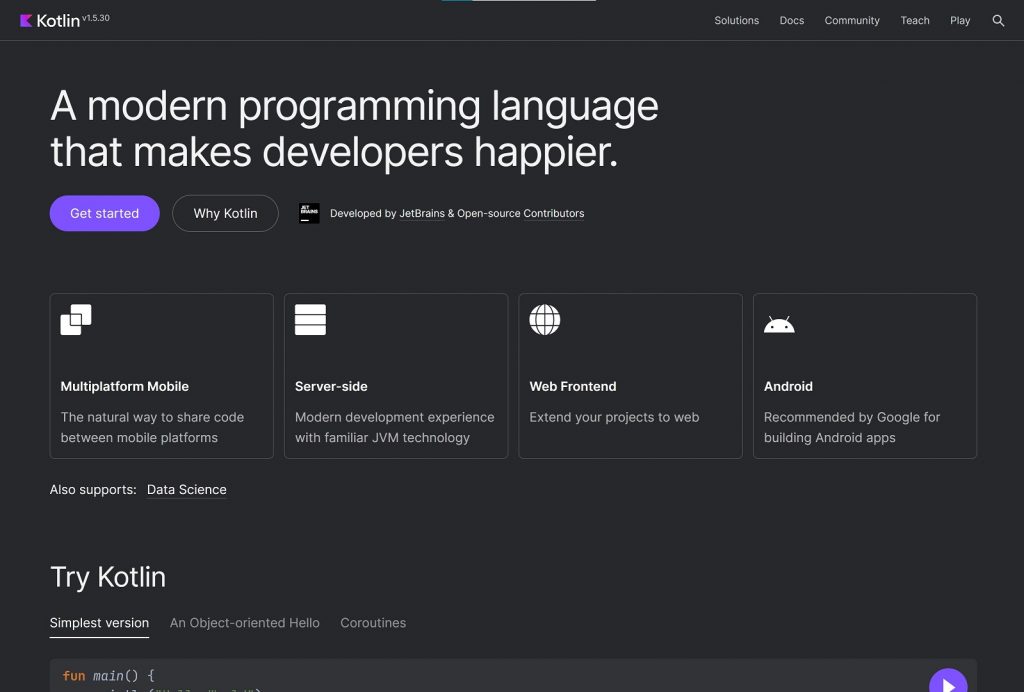
Task: Click the Android robot icon
Action: 779,324
